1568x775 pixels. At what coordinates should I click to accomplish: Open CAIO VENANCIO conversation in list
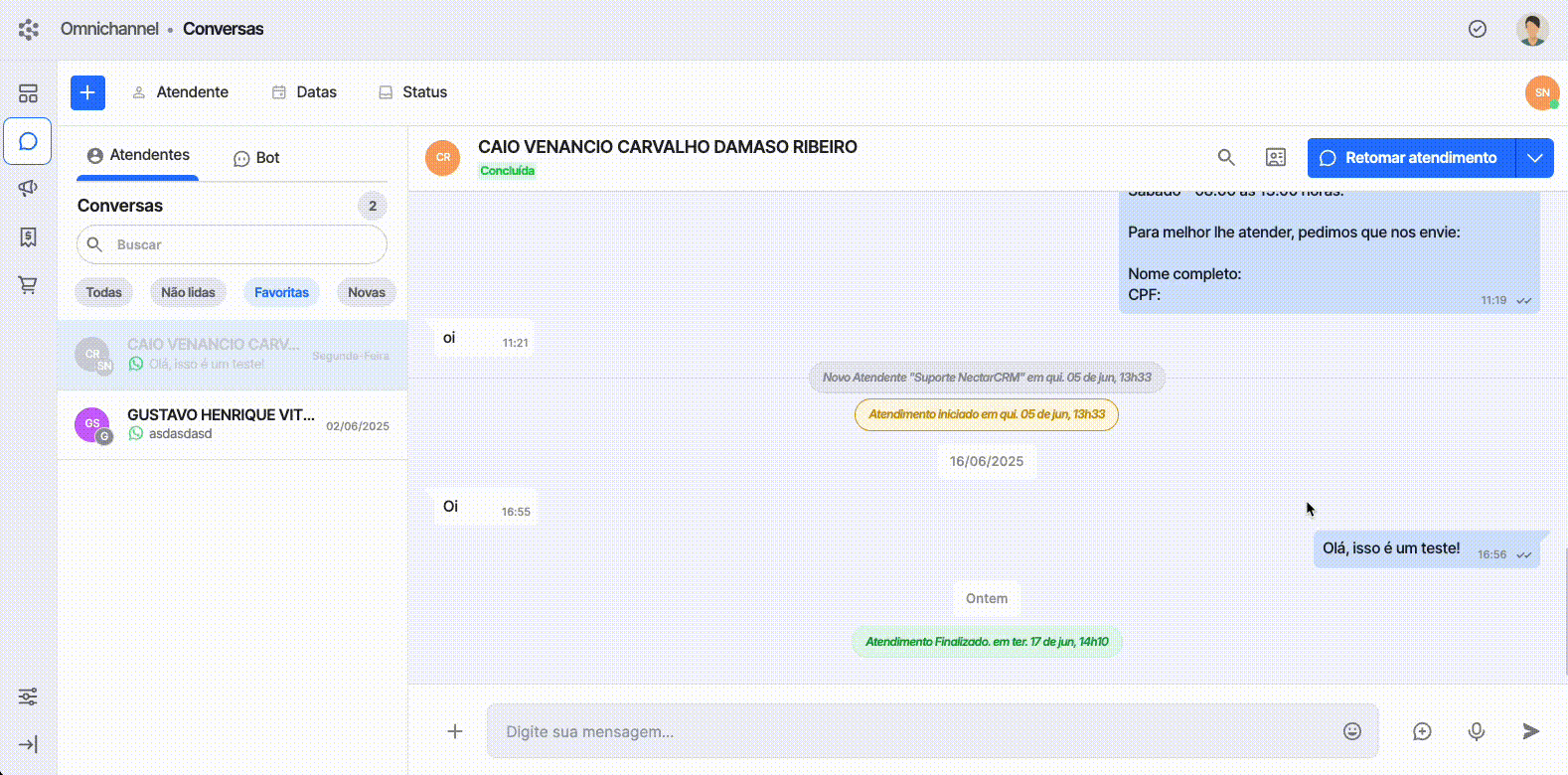pyautogui.click(x=233, y=355)
